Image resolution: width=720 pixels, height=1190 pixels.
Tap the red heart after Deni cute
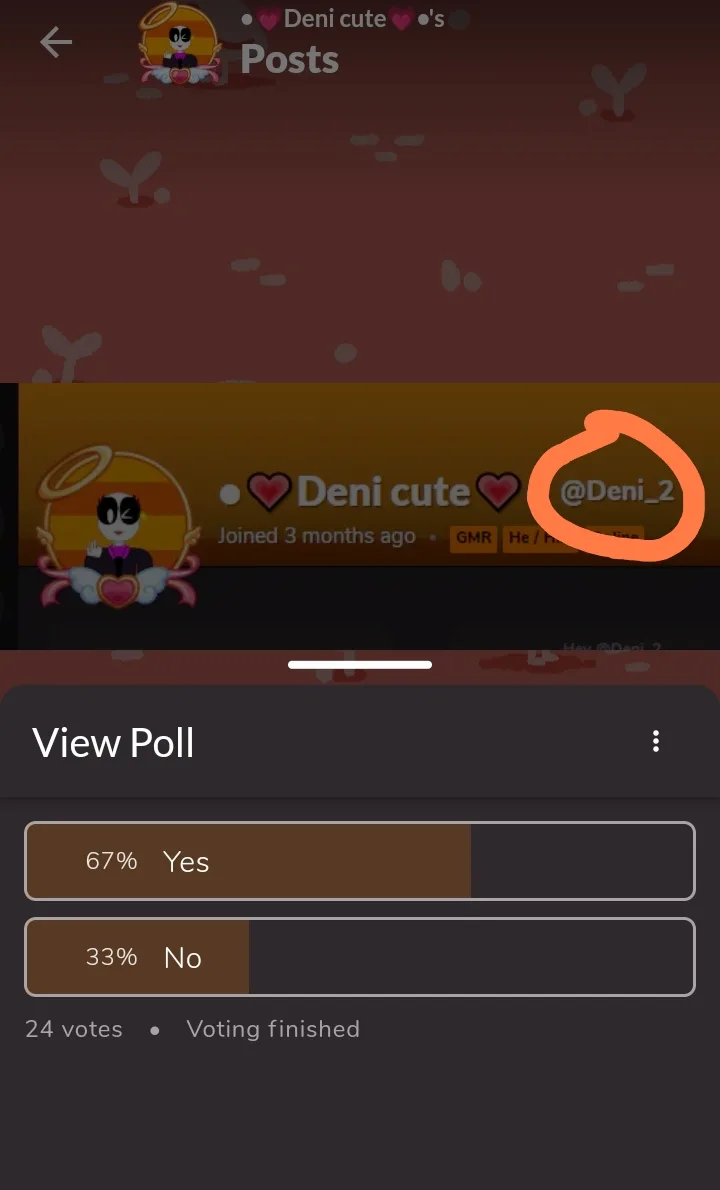[498, 492]
